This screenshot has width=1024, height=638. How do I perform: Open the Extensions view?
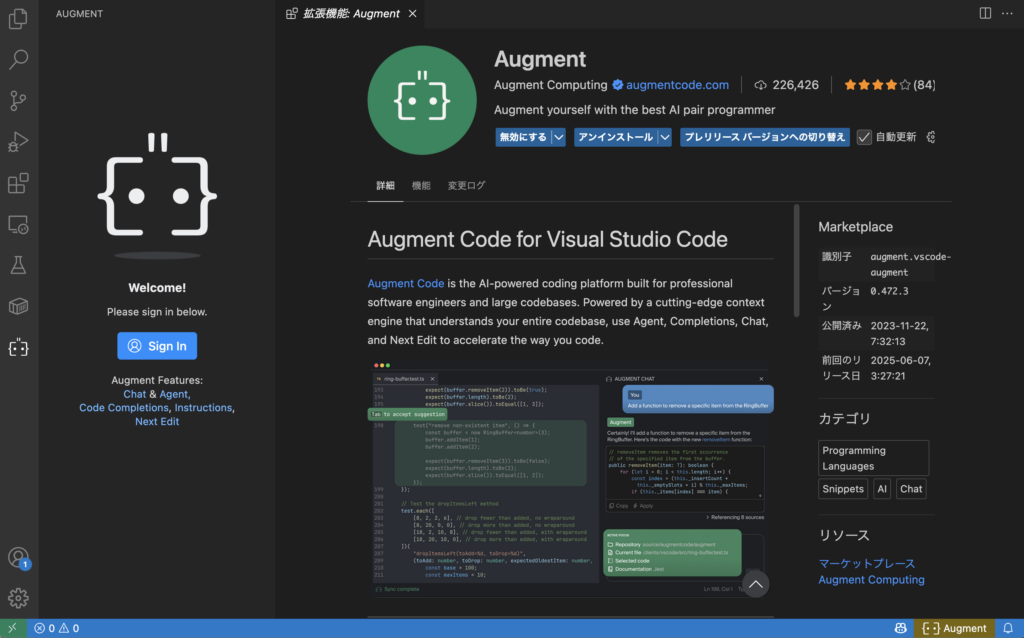(x=19, y=184)
